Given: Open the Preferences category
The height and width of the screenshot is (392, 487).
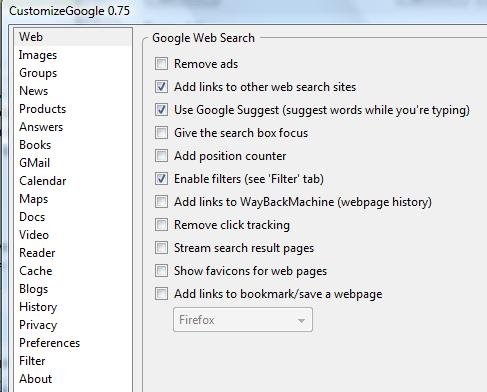Looking at the screenshot, I should tap(73, 343).
